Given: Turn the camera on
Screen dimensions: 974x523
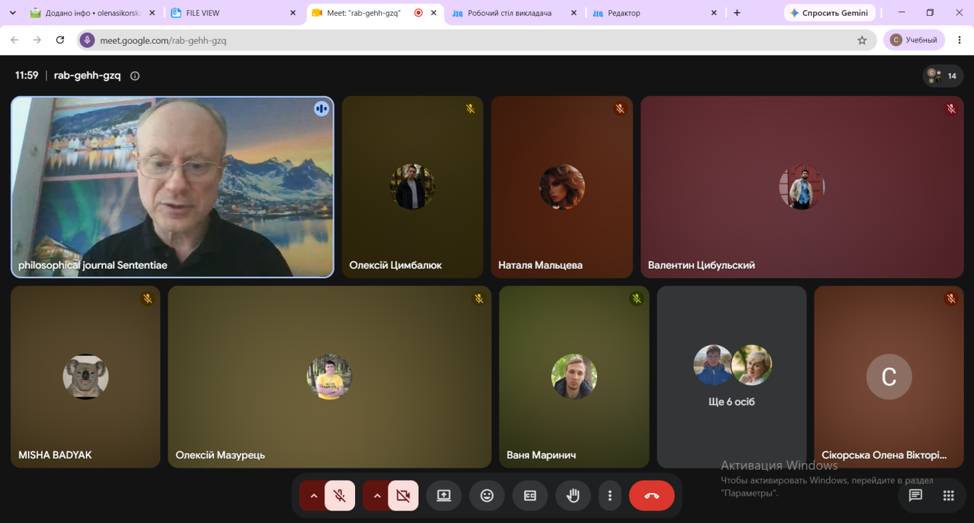Looking at the screenshot, I should click(403, 496).
